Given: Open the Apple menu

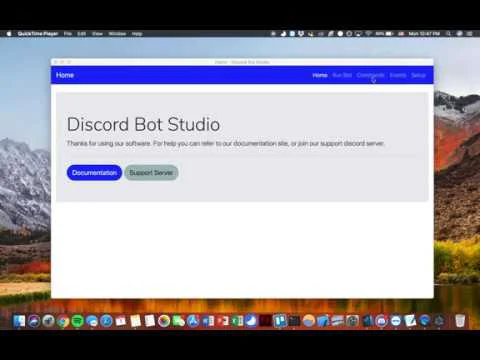Looking at the screenshot, I should (x=9, y=34).
